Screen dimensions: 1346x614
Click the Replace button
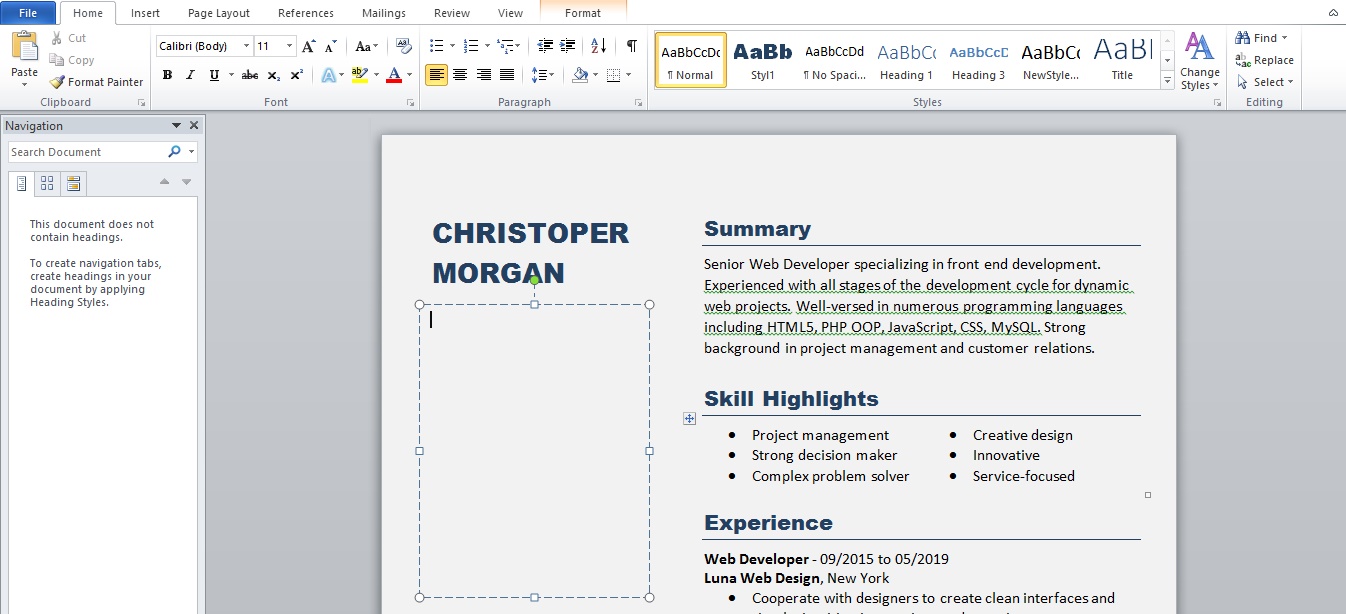coord(1266,59)
